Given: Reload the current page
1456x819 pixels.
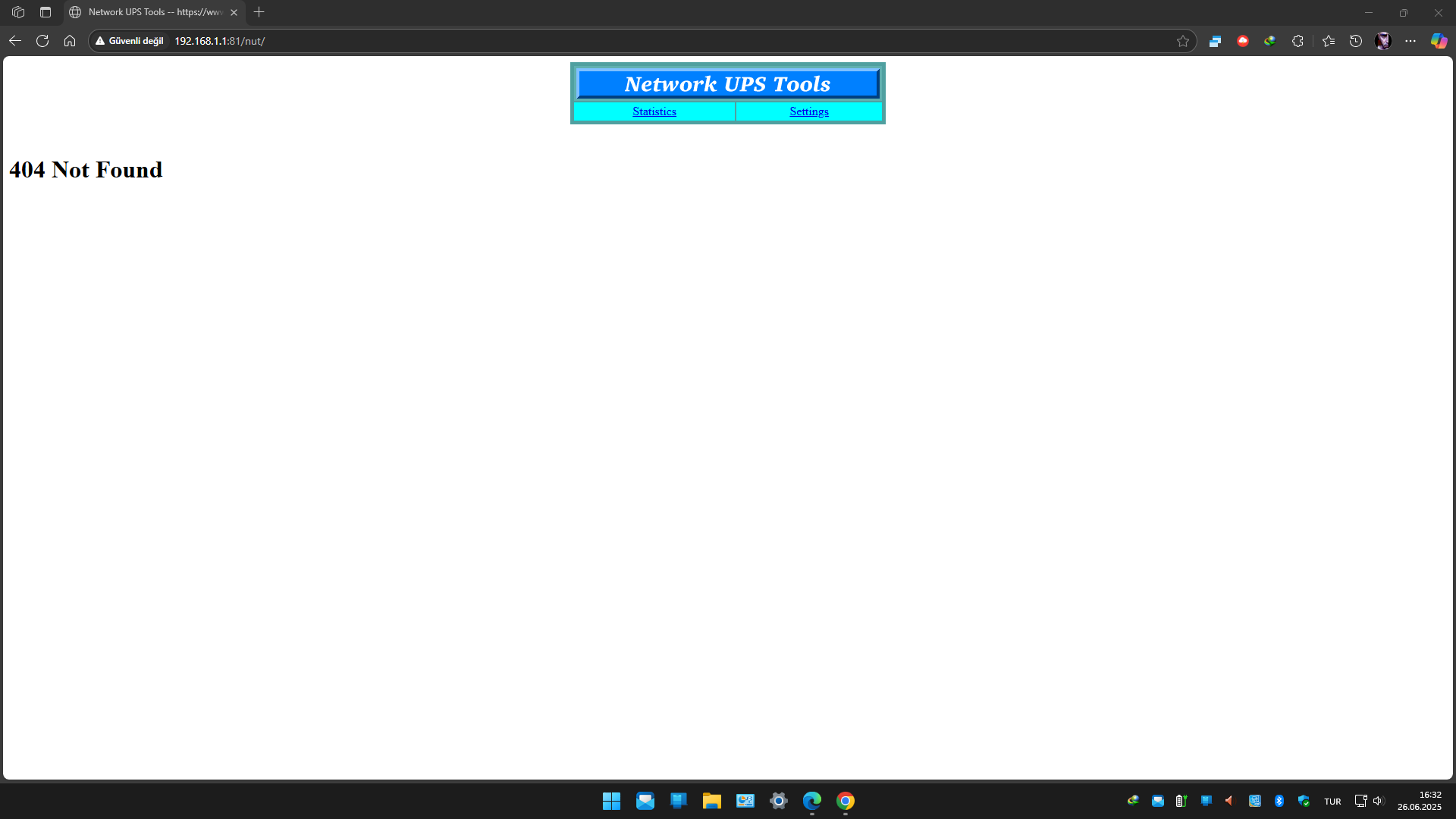Looking at the screenshot, I should [x=42, y=41].
